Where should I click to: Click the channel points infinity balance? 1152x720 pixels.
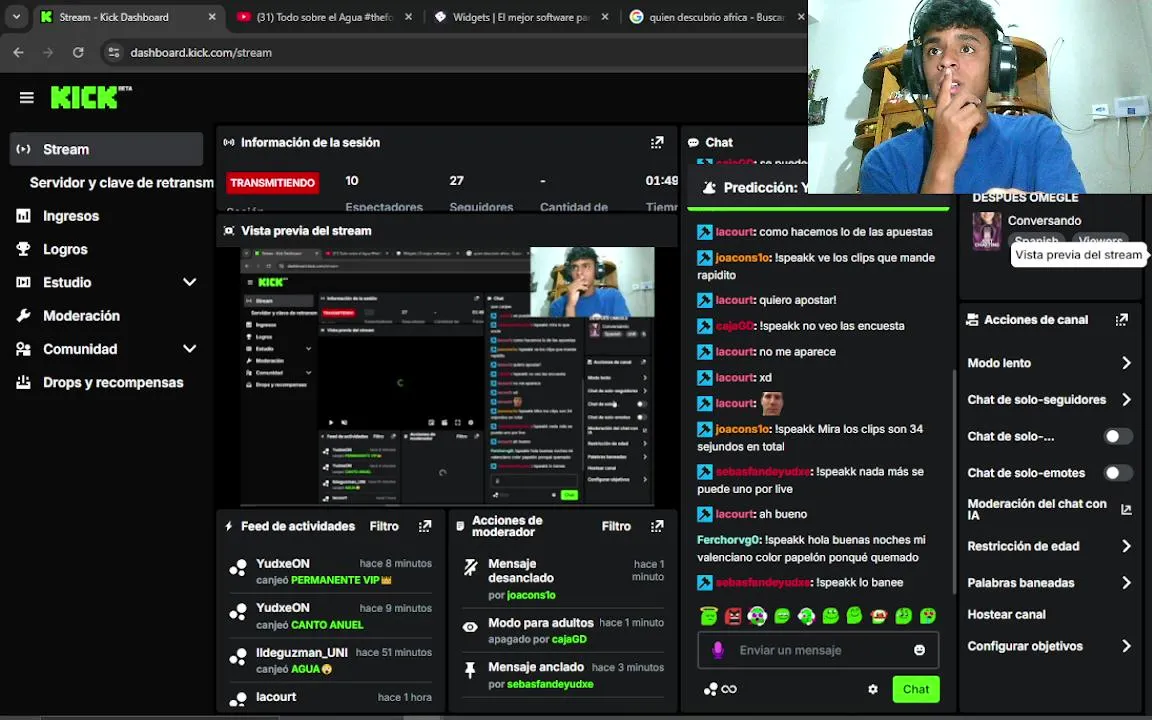tap(720, 689)
